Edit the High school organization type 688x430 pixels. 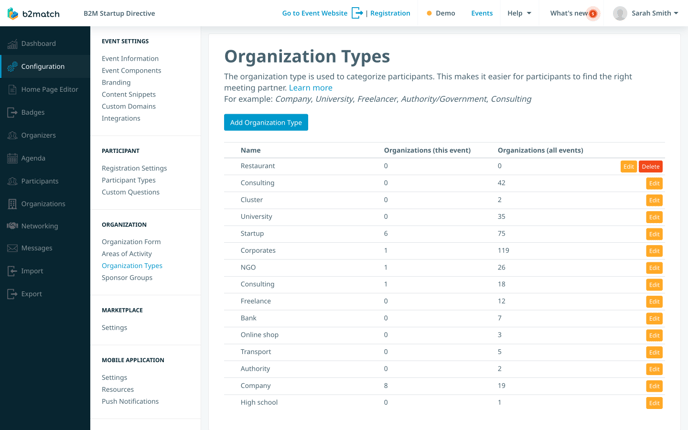(x=654, y=403)
